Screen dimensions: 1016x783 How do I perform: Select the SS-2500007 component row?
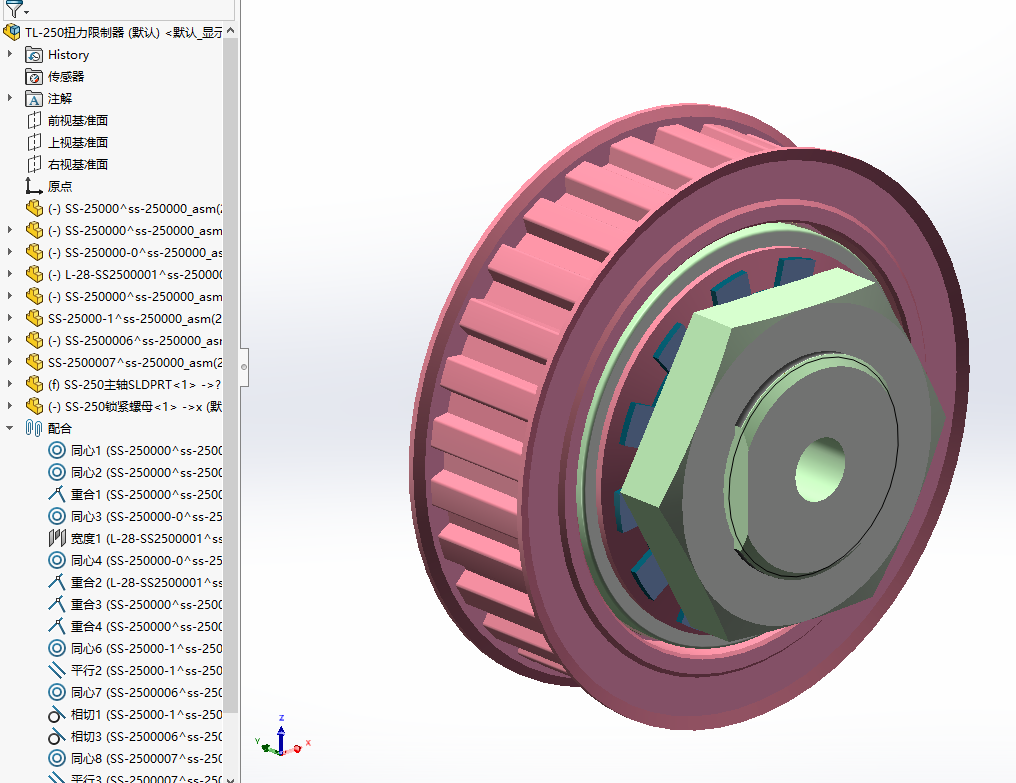point(124,362)
